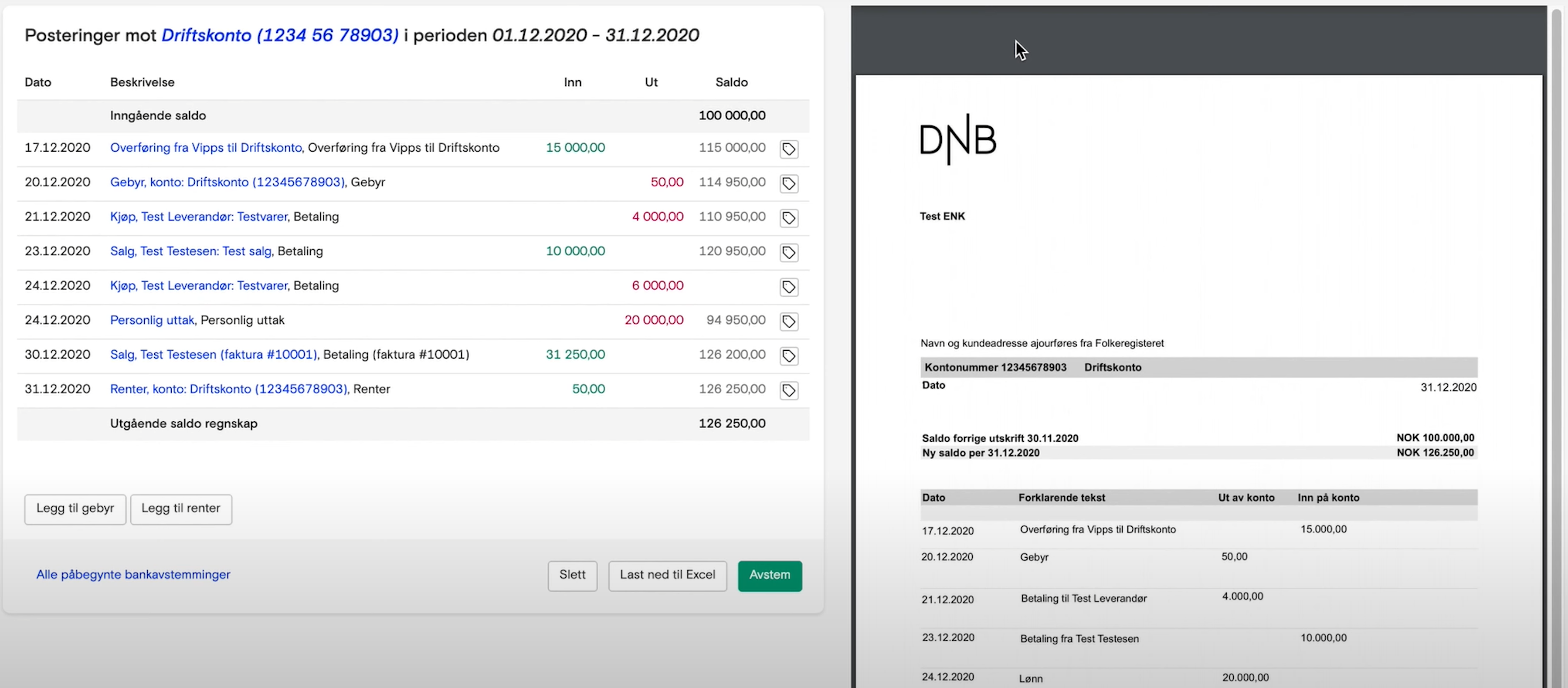Click NOK 126.250,00 new balance in statement
Screen dimensions: 1568x688
(1435, 452)
